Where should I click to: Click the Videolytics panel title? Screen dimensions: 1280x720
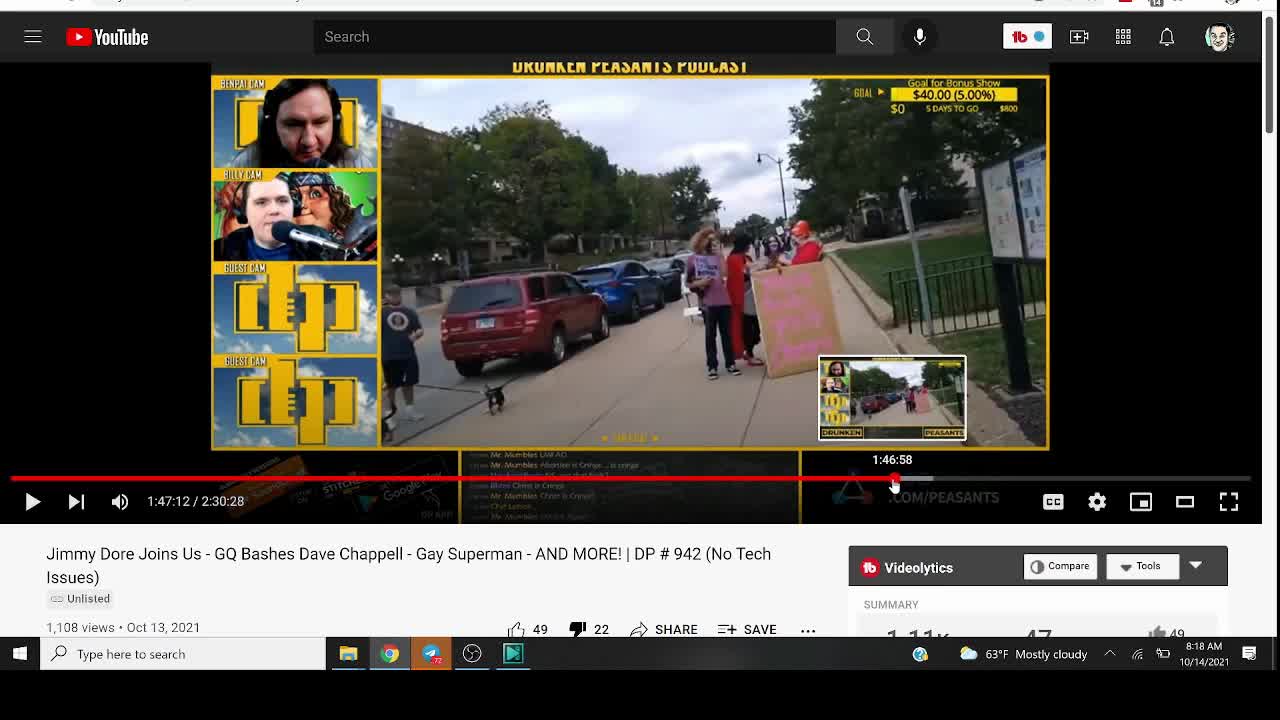pos(918,568)
